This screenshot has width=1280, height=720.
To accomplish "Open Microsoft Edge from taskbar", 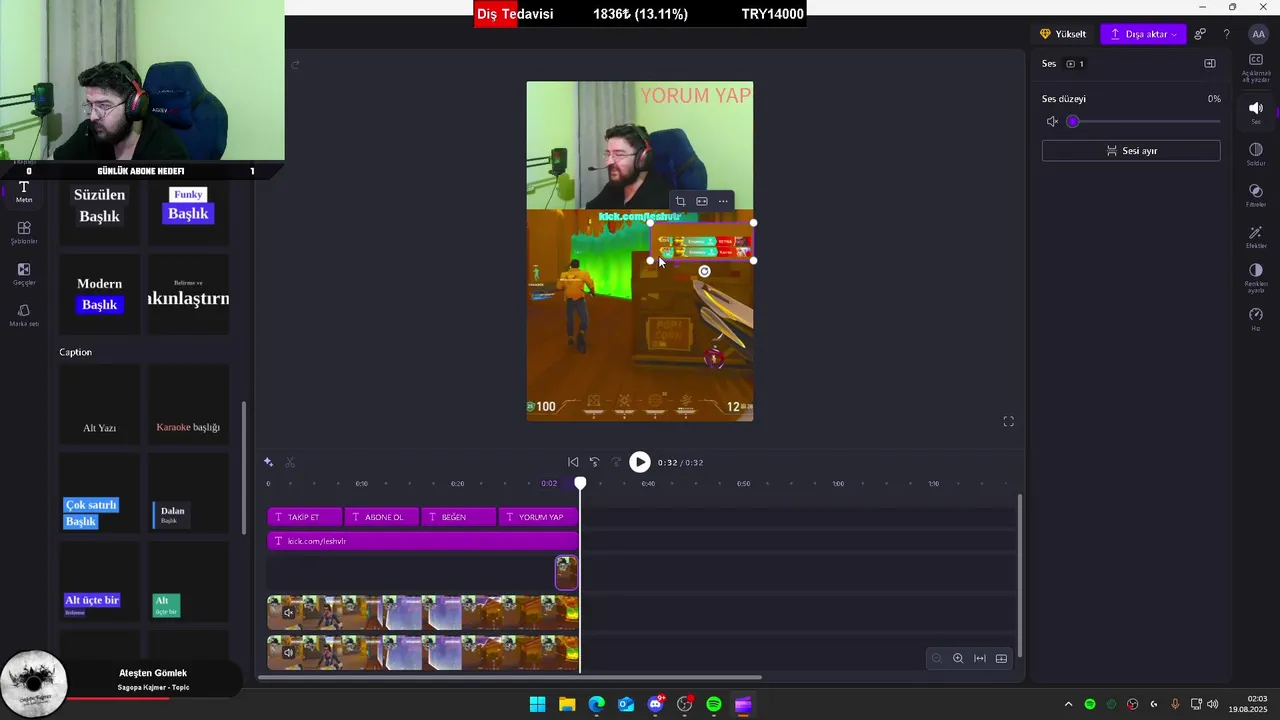I will 596,704.
